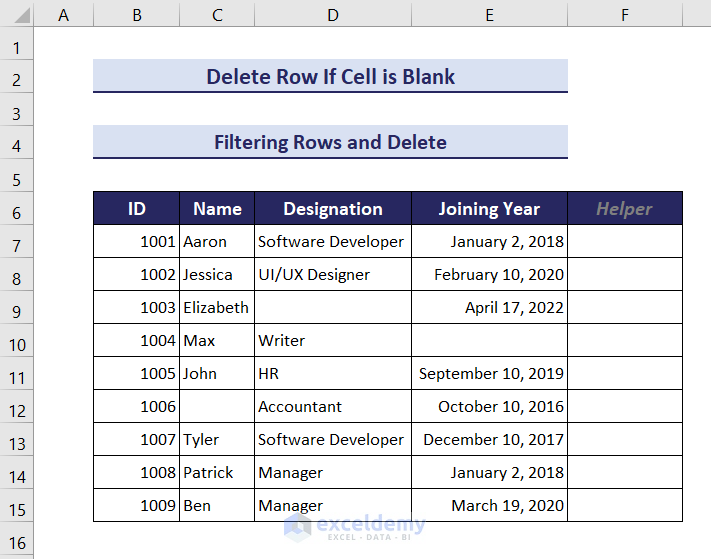Click the Helper table header cell
The height and width of the screenshot is (559, 711).
click(624, 209)
